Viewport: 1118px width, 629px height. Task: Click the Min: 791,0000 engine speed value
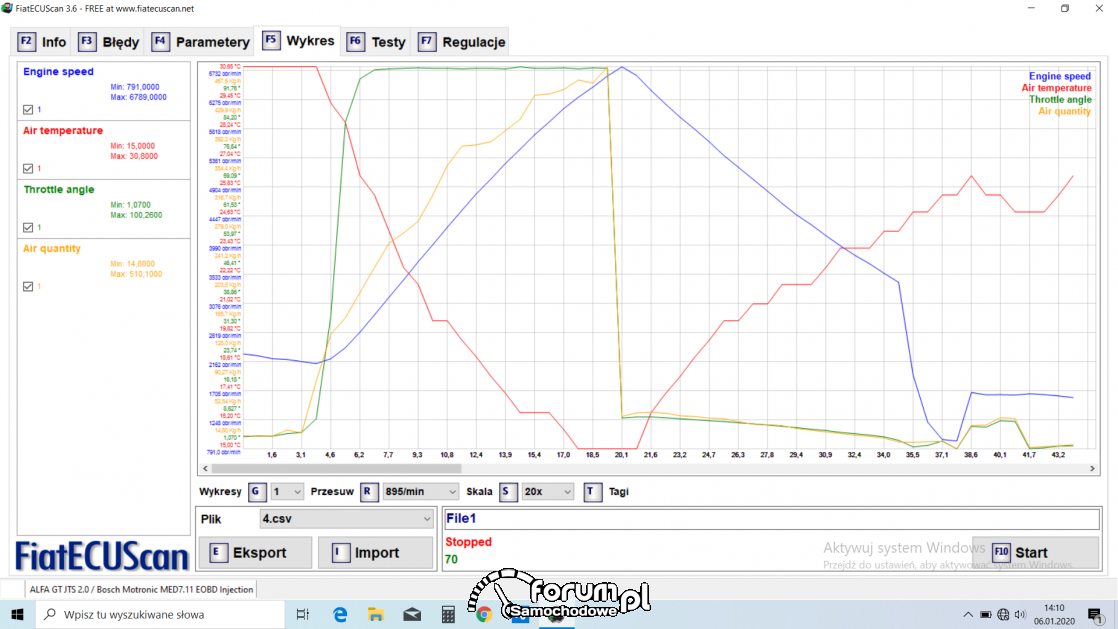click(135, 87)
